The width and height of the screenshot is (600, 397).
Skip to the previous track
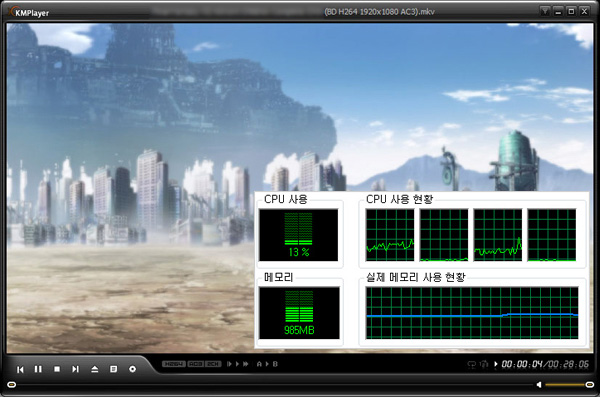tap(20, 369)
